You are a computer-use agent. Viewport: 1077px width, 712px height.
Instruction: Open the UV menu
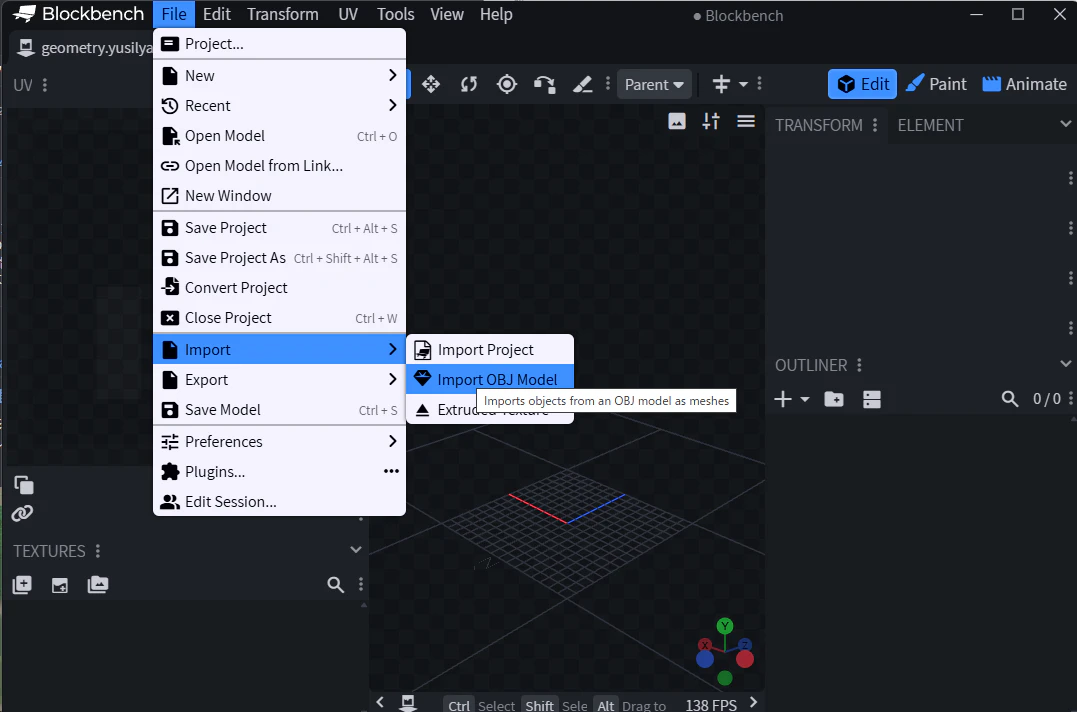click(x=348, y=14)
